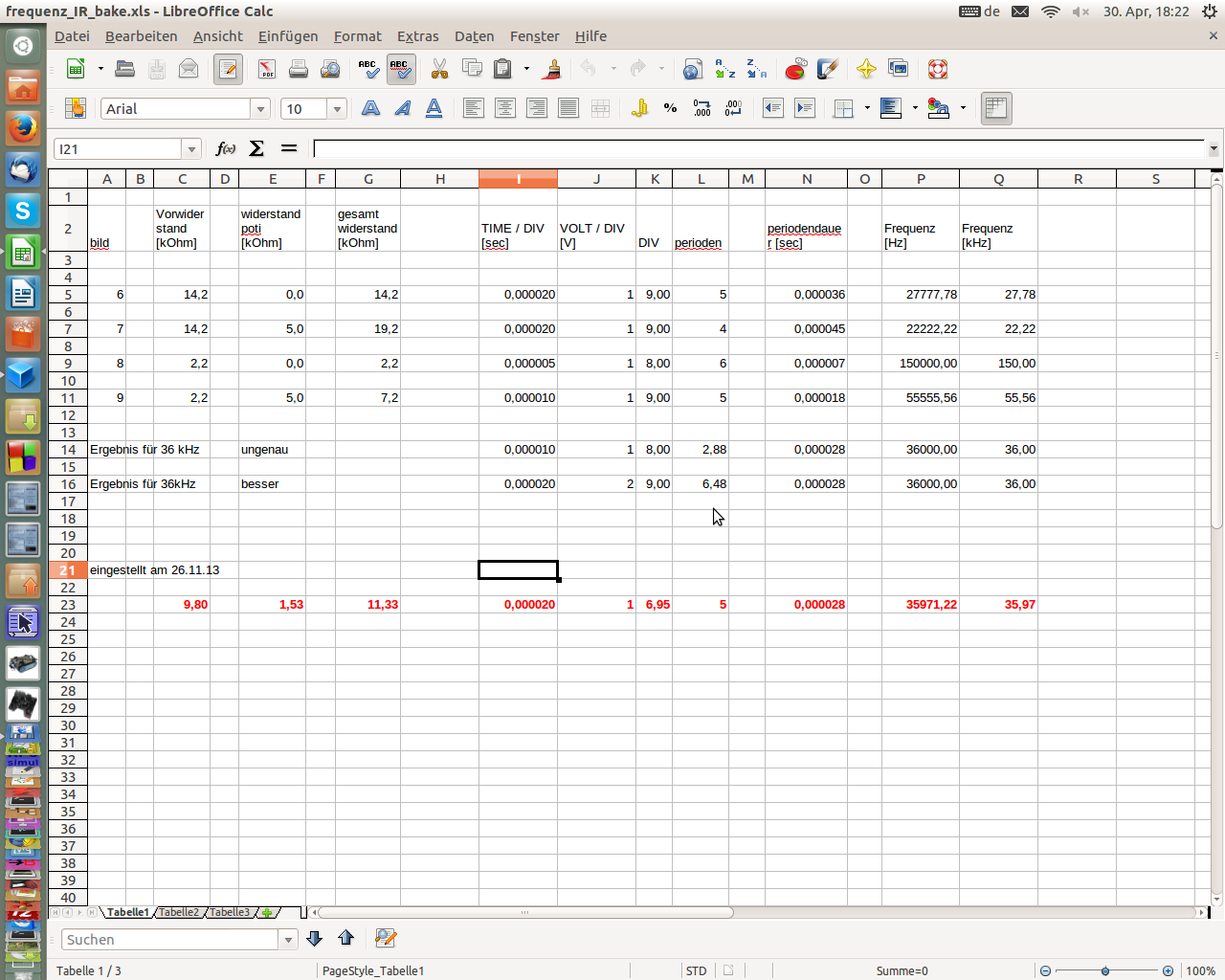The height and width of the screenshot is (980, 1225).
Task: Expand the Arial font name dropdown
Action: point(260,109)
